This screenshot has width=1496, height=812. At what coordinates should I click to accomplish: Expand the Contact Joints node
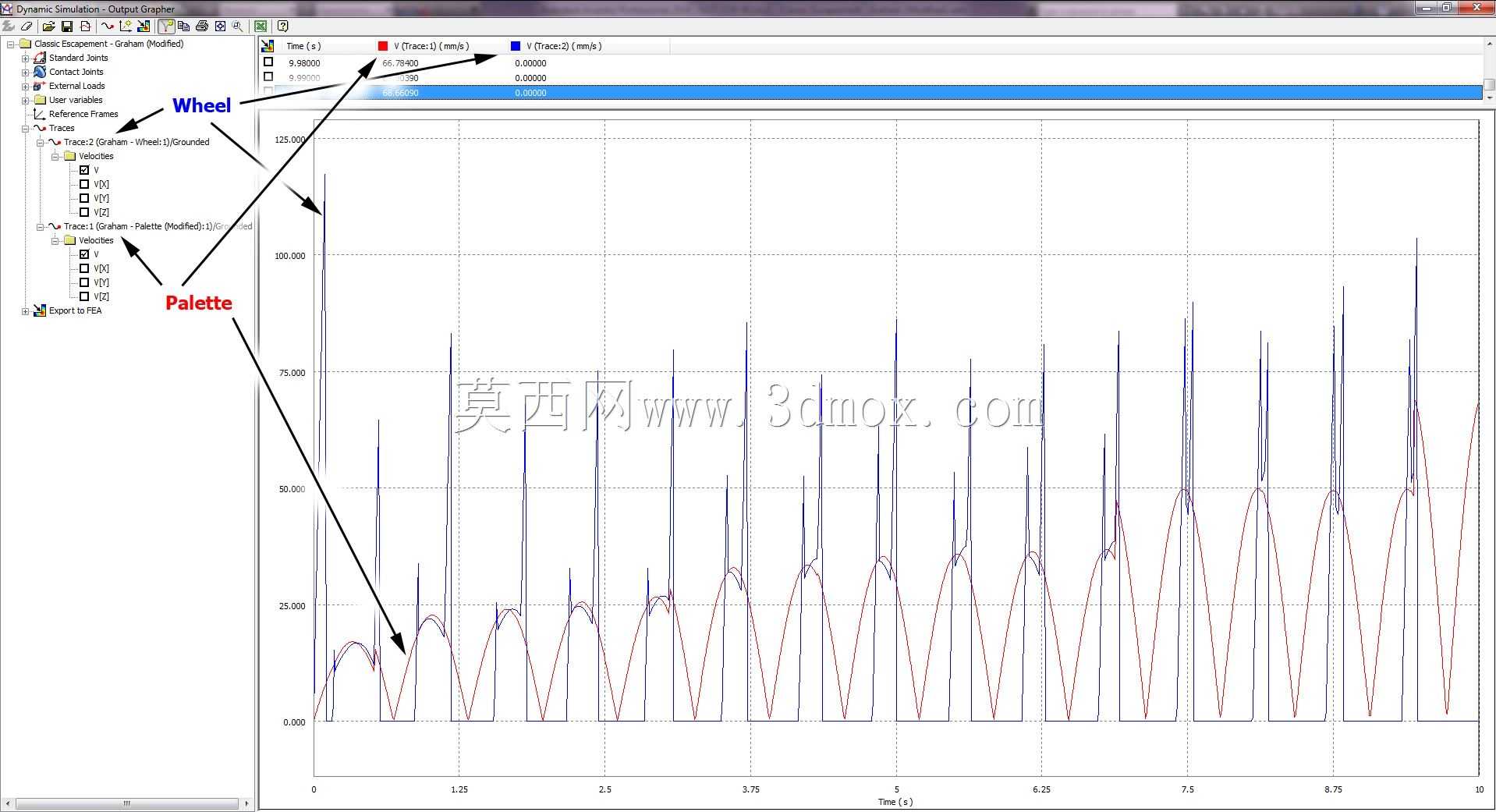(25, 72)
